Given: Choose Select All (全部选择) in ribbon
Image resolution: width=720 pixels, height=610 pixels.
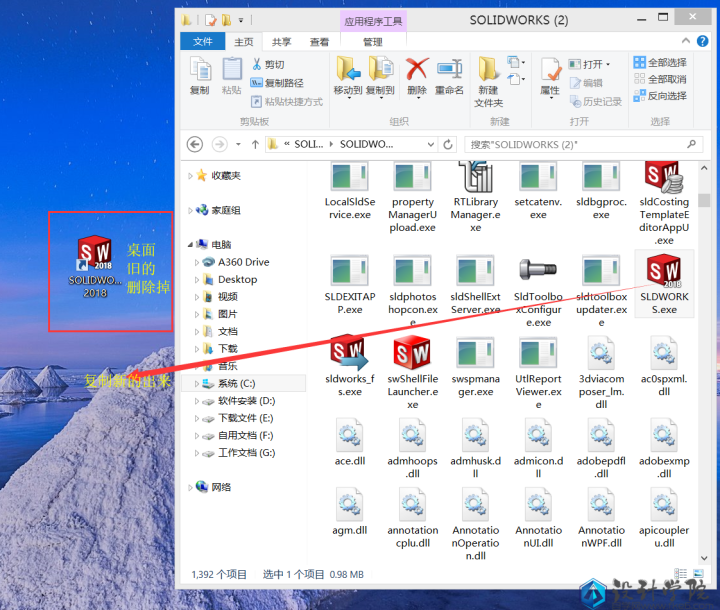Looking at the screenshot, I should tap(660, 62).
